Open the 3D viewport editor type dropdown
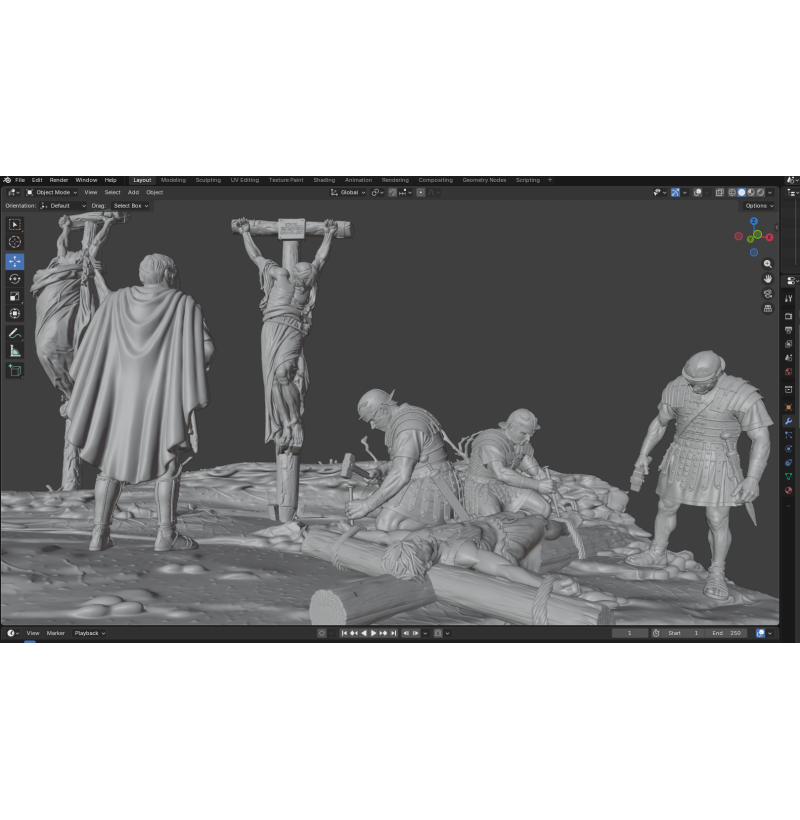The width and height of the screenshot is (800, 820). pos(14,192)
